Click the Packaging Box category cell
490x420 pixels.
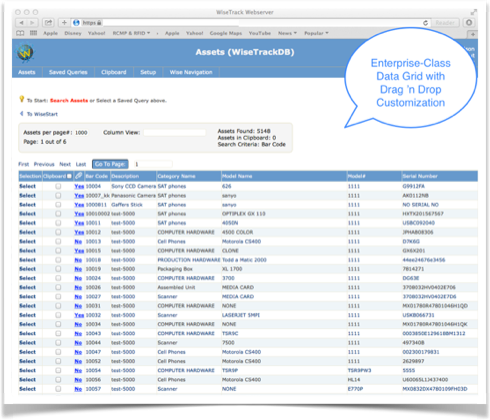coord(175,269)
